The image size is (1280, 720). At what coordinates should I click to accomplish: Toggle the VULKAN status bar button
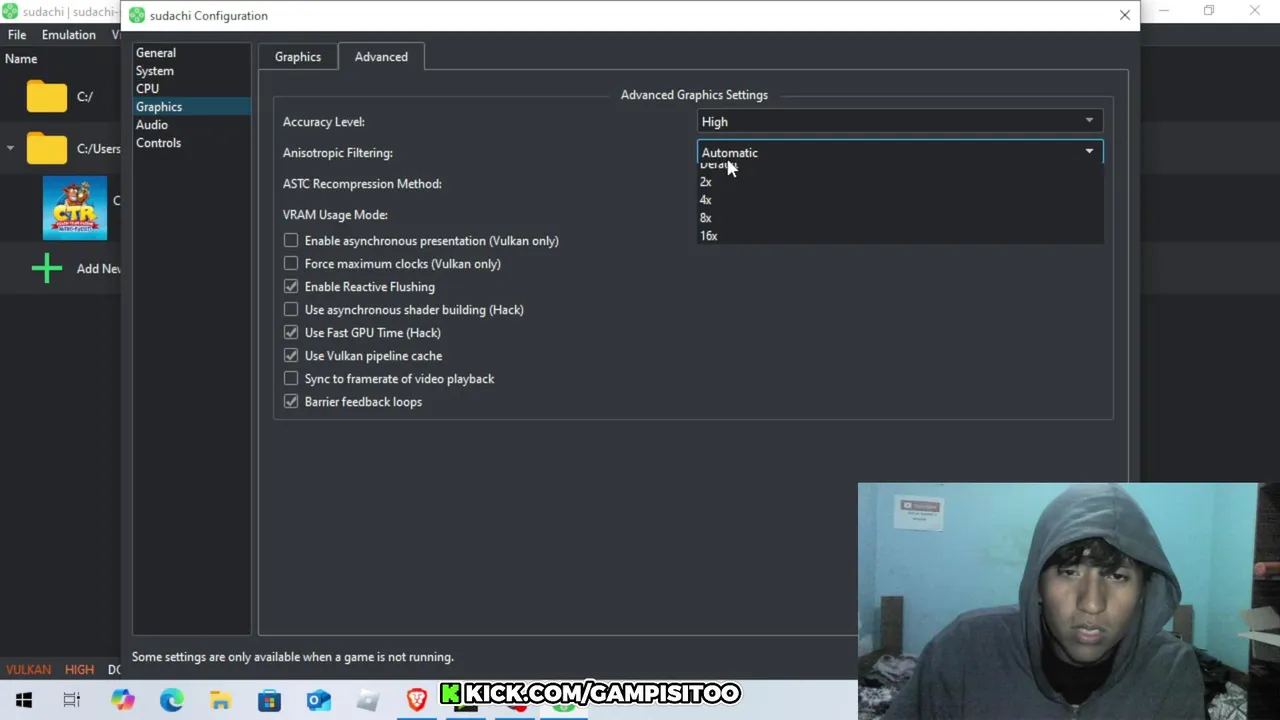click(x=28, y=670)
